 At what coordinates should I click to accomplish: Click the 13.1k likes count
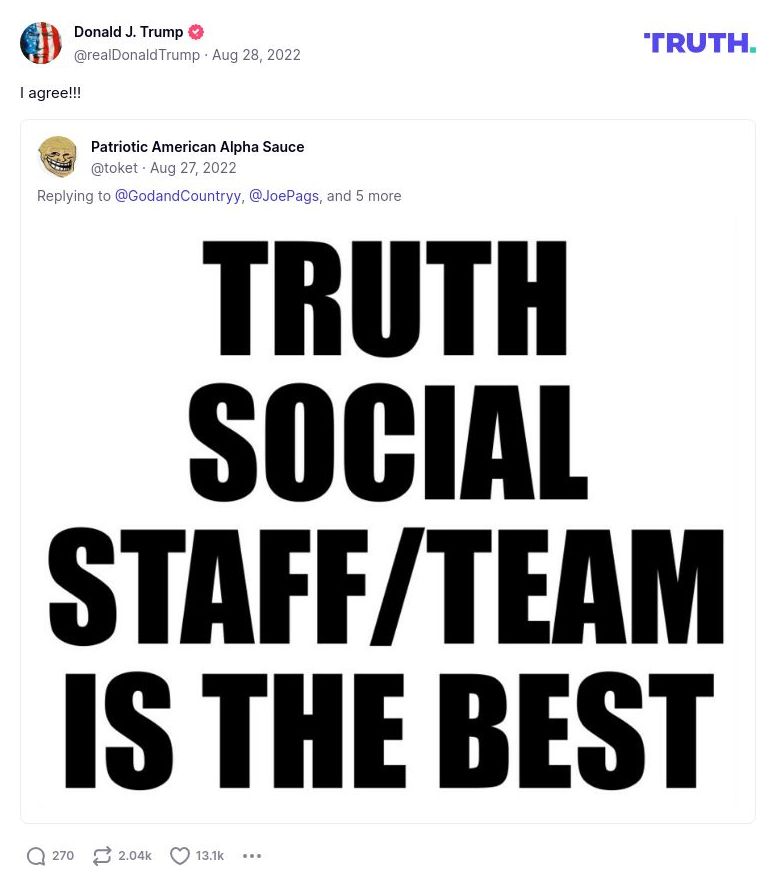pos(210,856)
